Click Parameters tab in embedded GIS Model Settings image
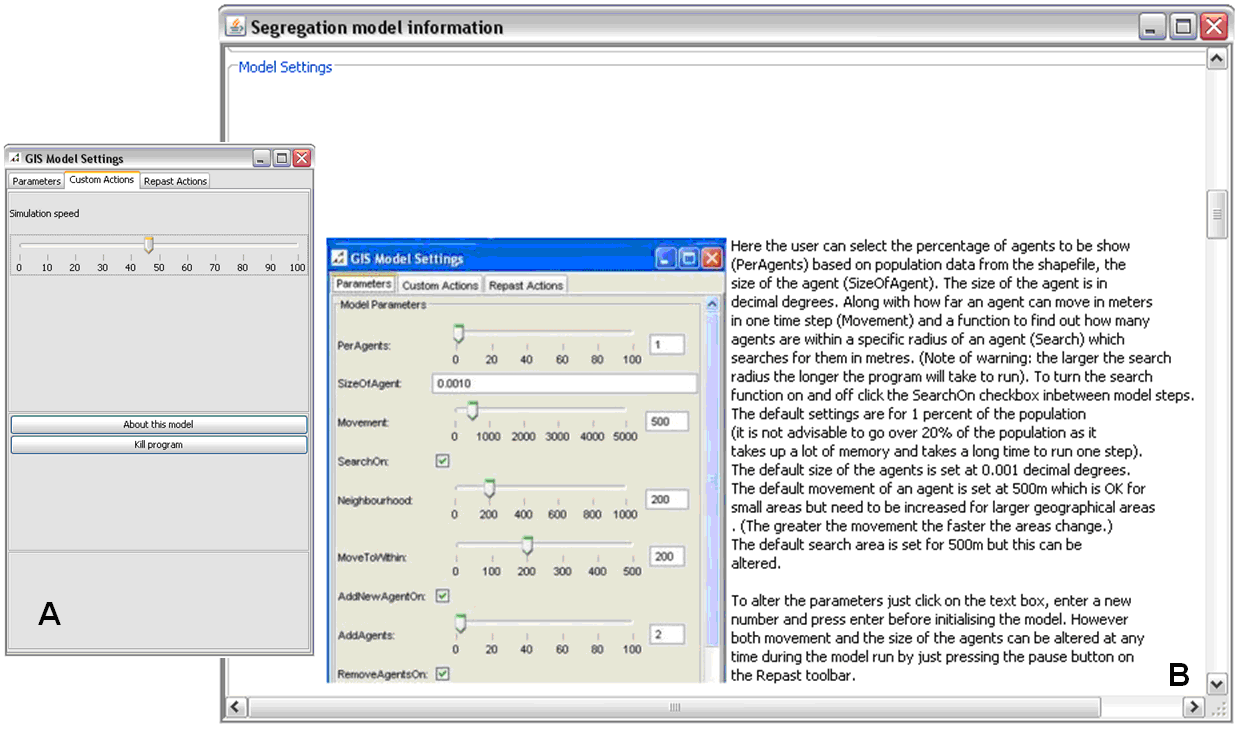 364,284
